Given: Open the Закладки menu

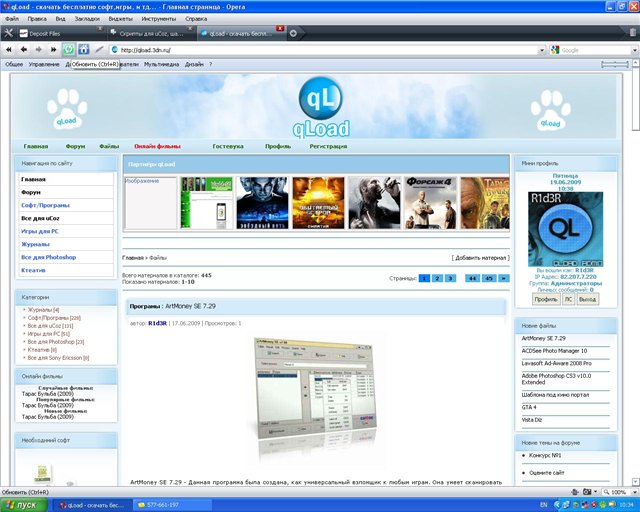Looking at the screenshot, I should [87, 19].
